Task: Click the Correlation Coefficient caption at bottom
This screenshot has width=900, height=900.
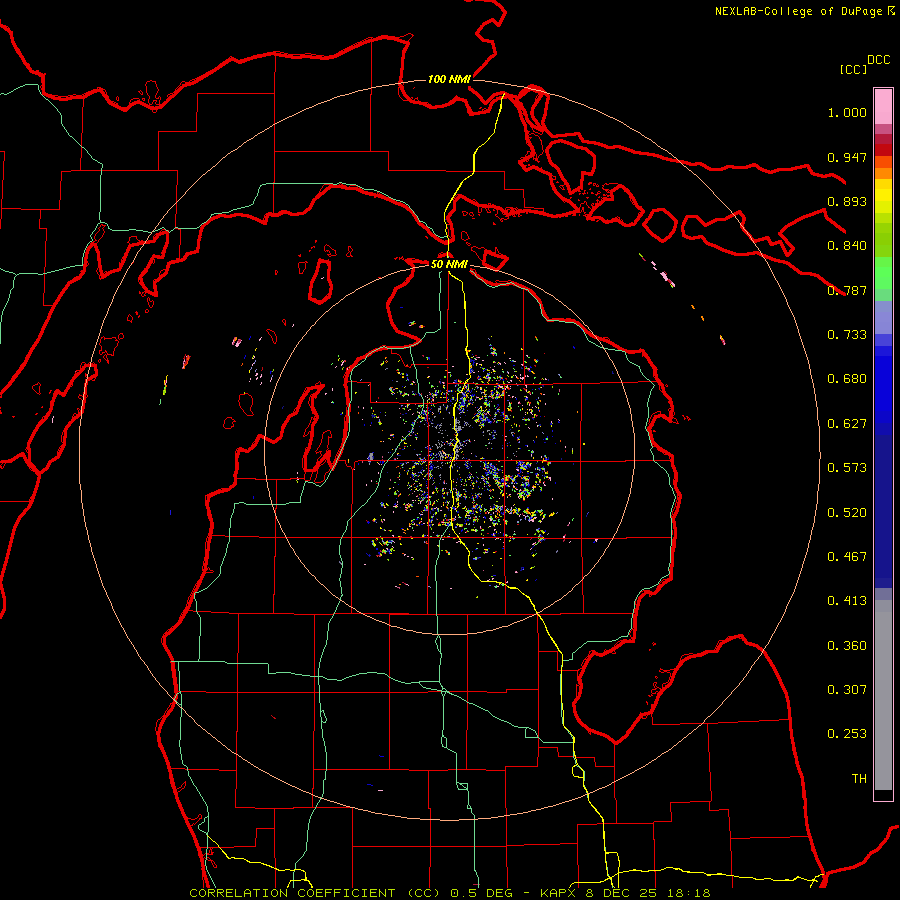Action: pos(450,893)
